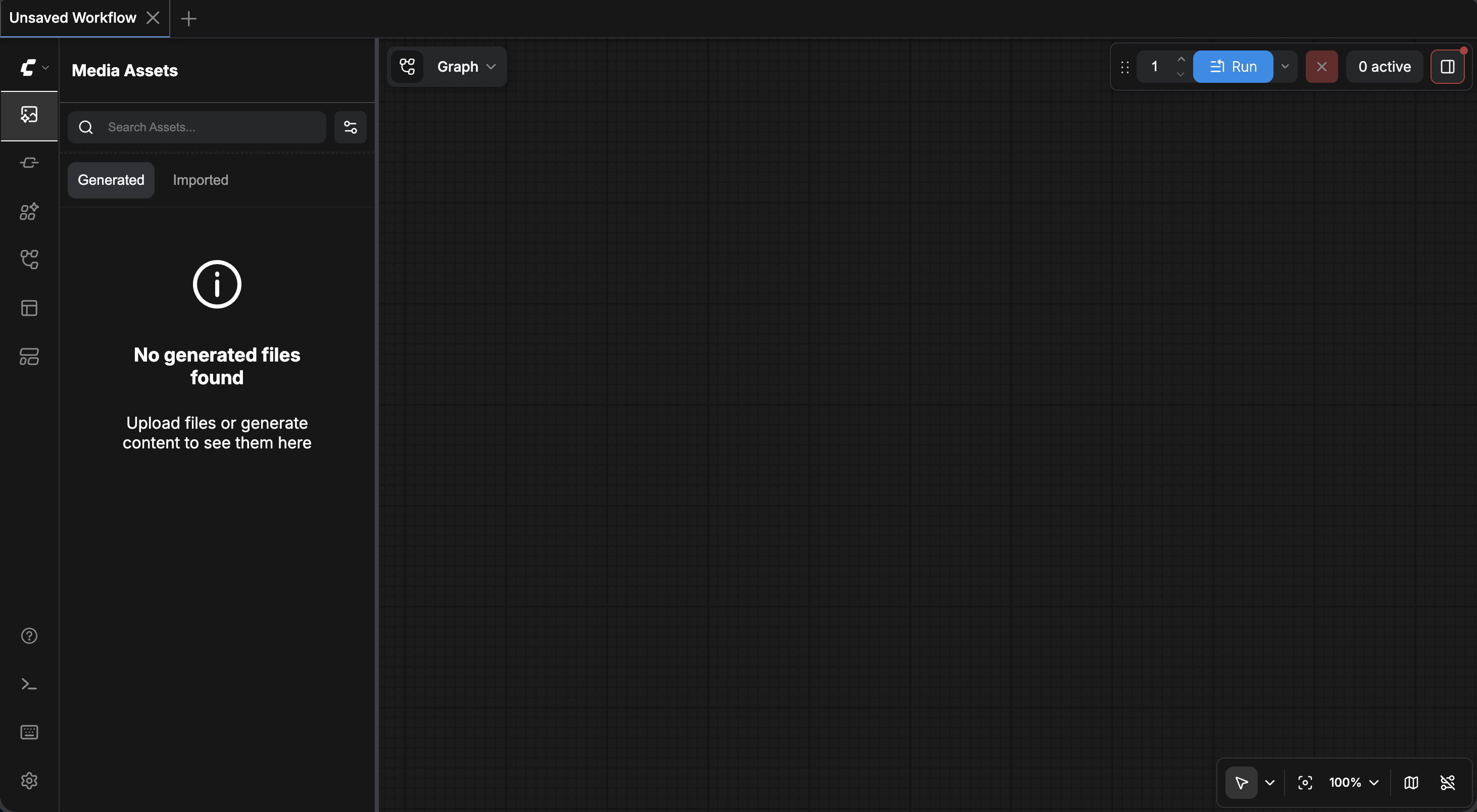
Task: Grab the actionbar drag handle
Action: point(1125,67)
